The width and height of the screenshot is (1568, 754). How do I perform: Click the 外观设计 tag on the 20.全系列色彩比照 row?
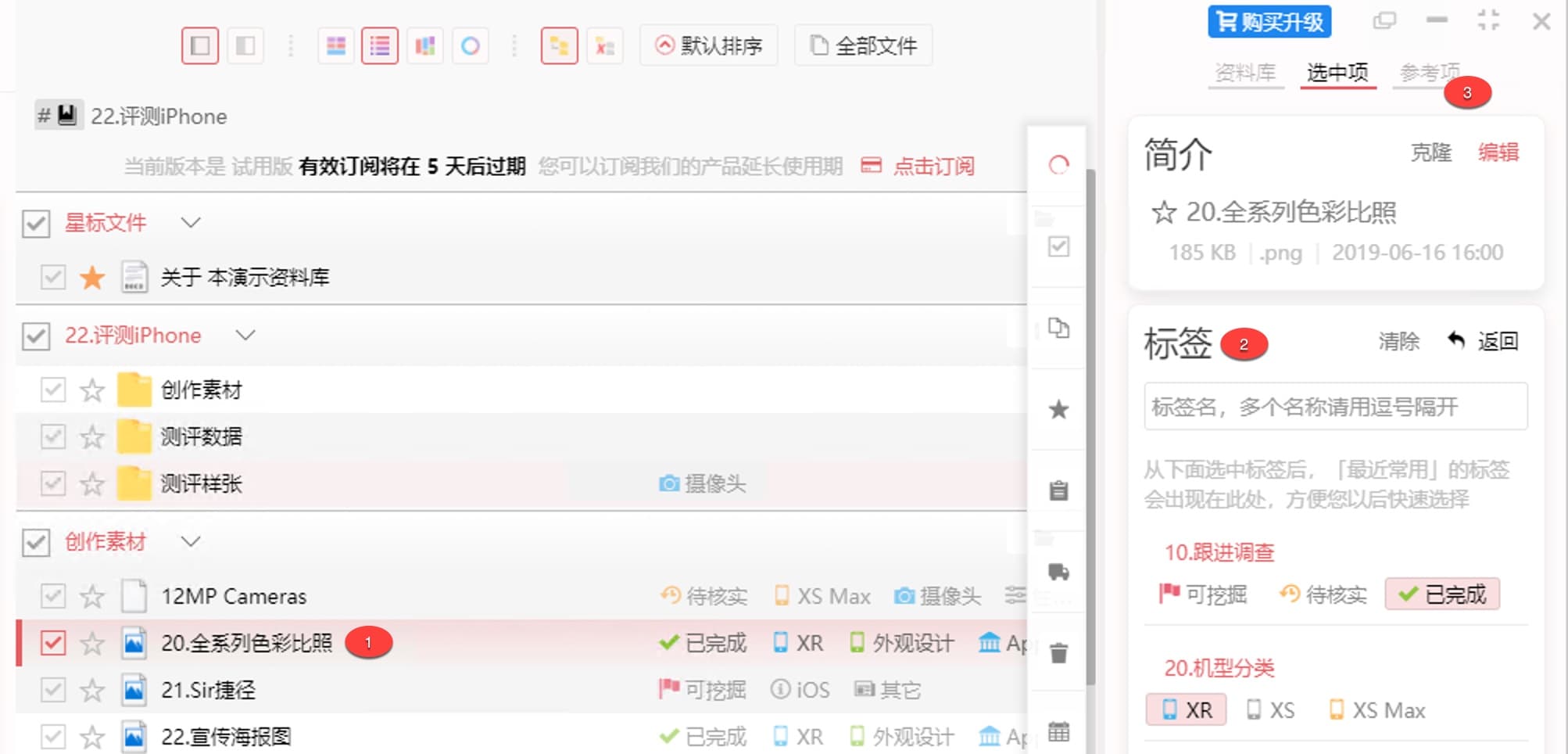(x=902, y=643)
